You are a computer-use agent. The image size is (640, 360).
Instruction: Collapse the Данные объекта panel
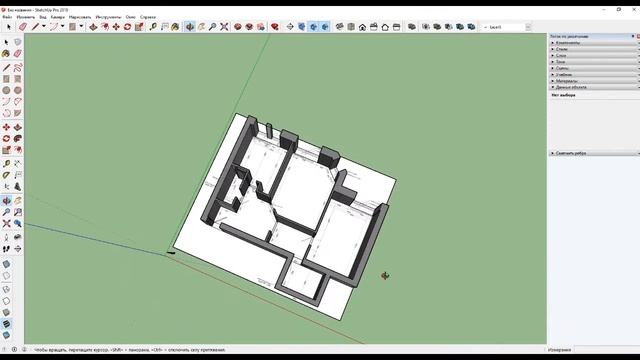click(x=594, y=87)
